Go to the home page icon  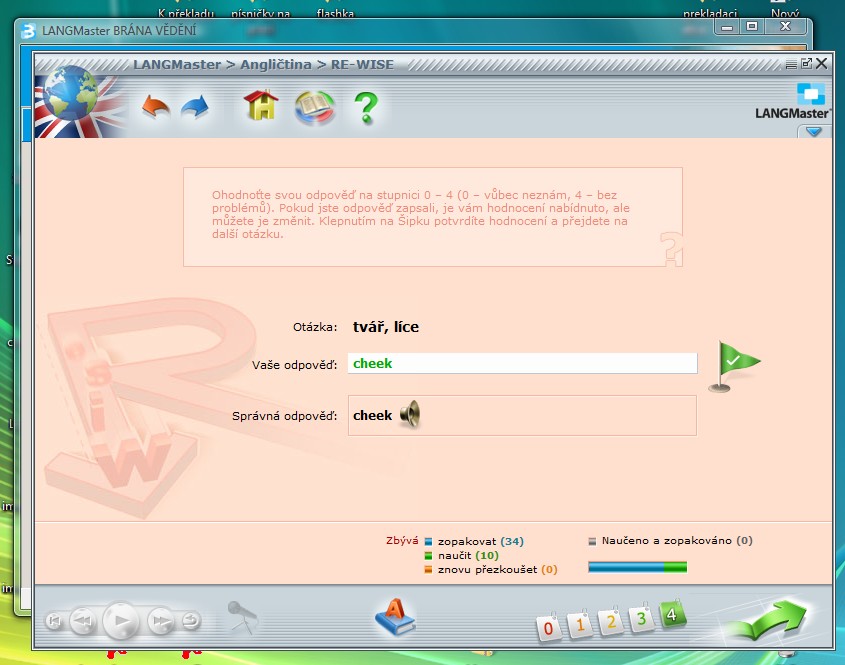coord(261,105)
